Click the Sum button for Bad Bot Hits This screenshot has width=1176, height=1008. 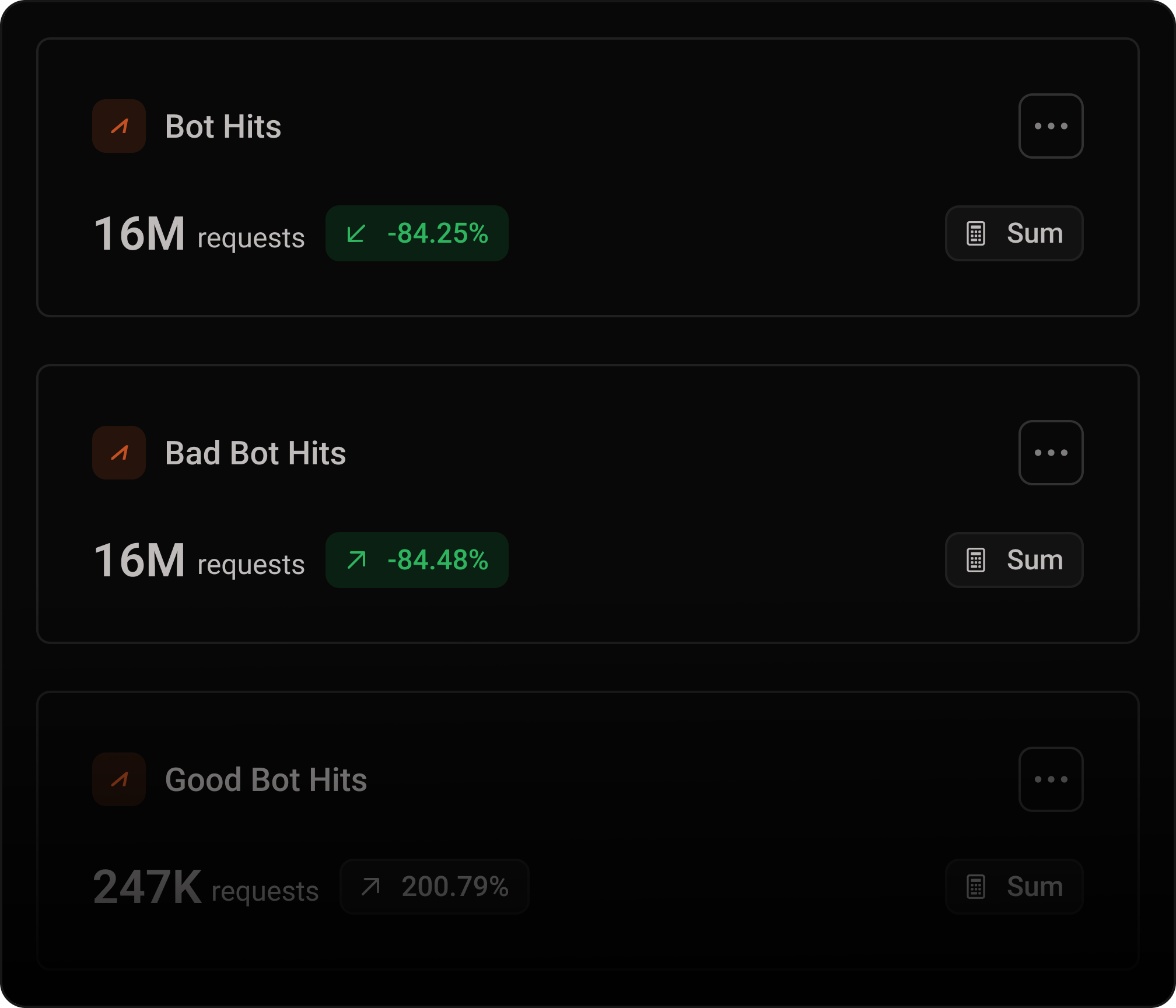pos(1014,560)
